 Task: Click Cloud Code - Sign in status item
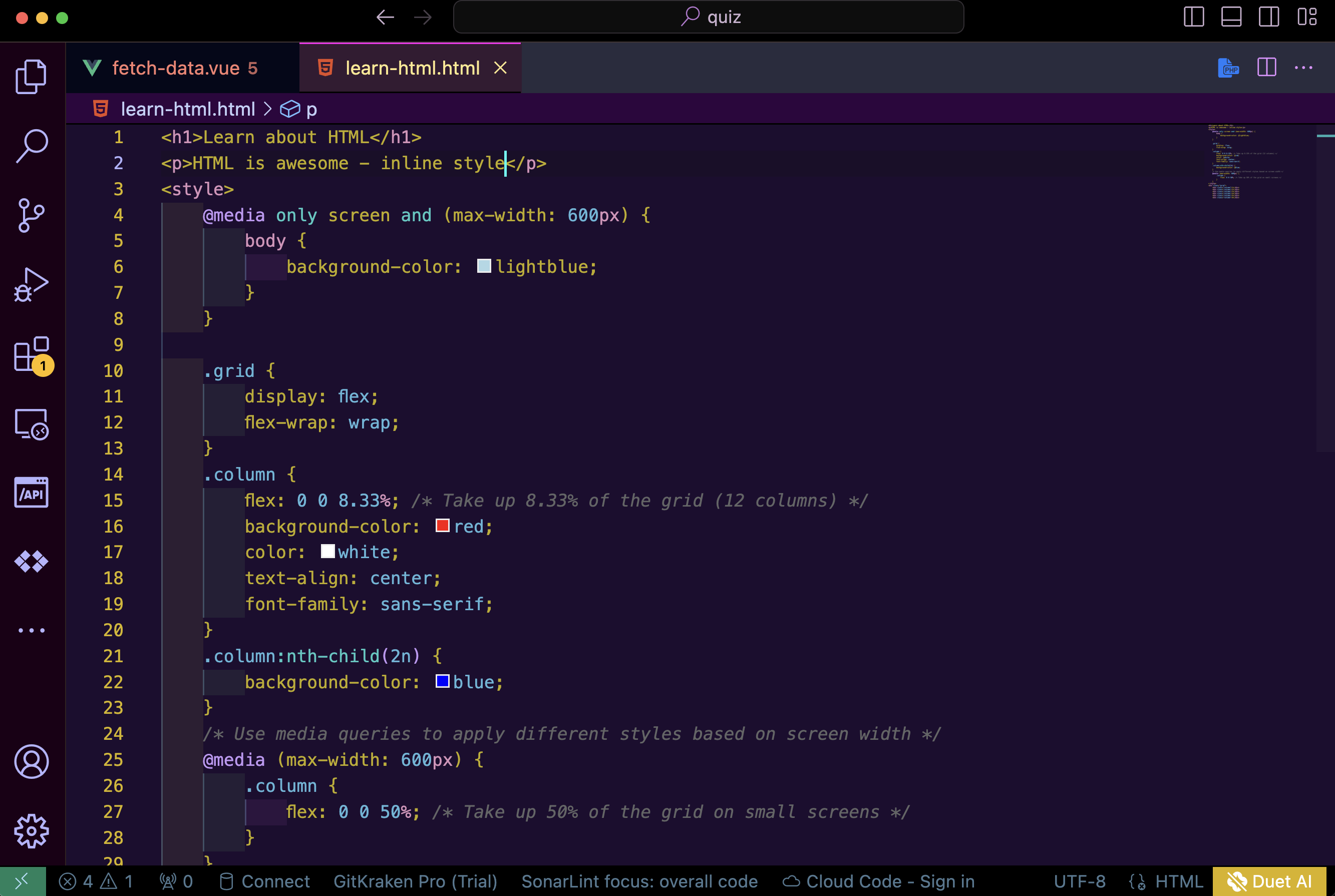tap(878, 881)
